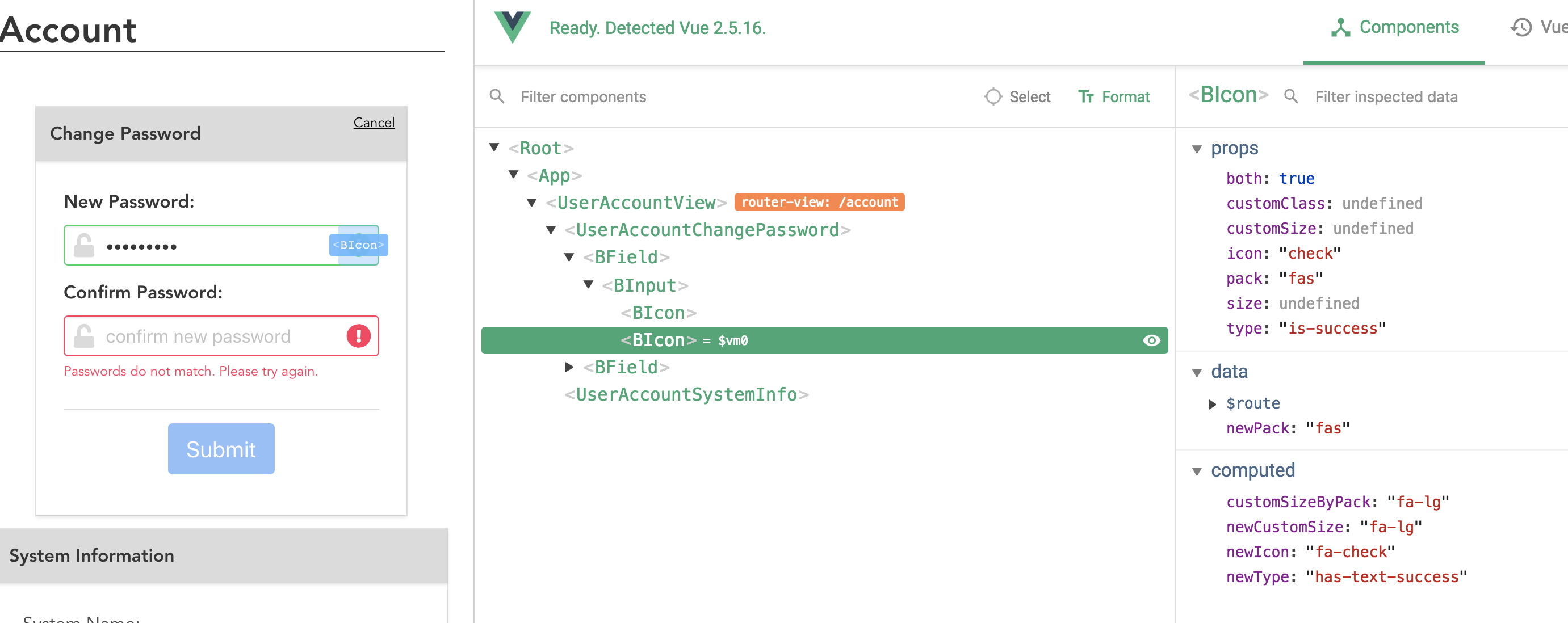Image resolution: width=1568 pixels, height=623 pixels.
Task: Click the Select component button
Action: [1017, 96]
